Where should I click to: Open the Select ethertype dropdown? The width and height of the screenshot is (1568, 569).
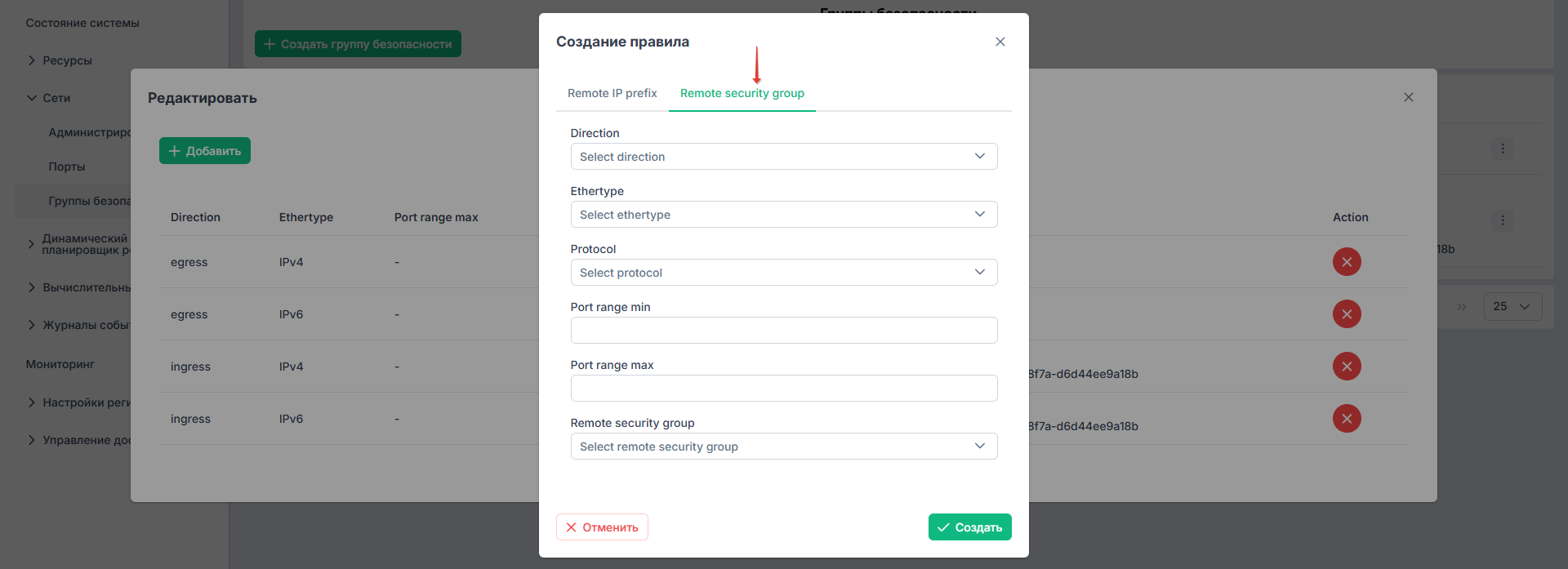pyautogui.click(x=784, y=215)
